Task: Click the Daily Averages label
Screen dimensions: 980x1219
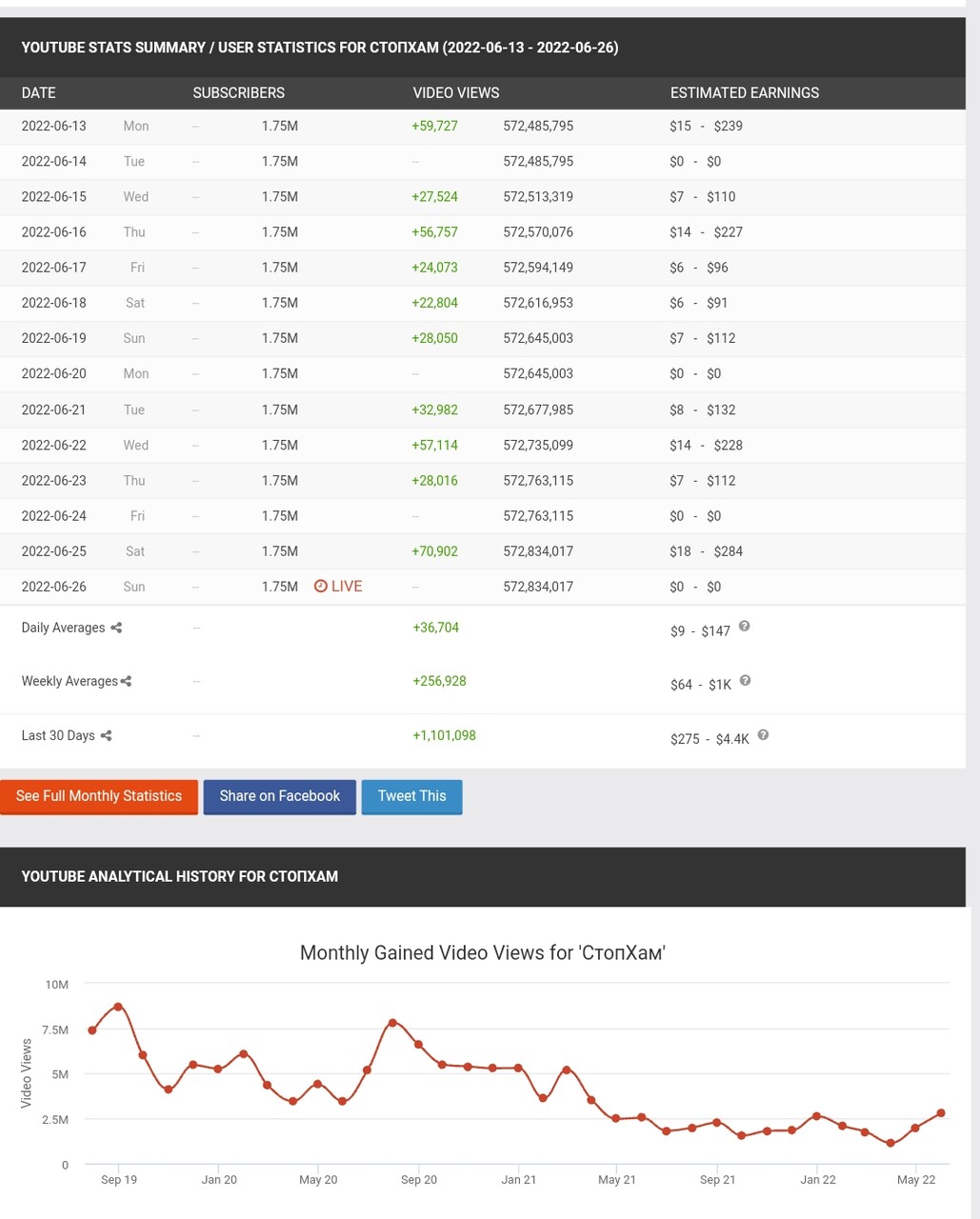Action: click(63, 628)
